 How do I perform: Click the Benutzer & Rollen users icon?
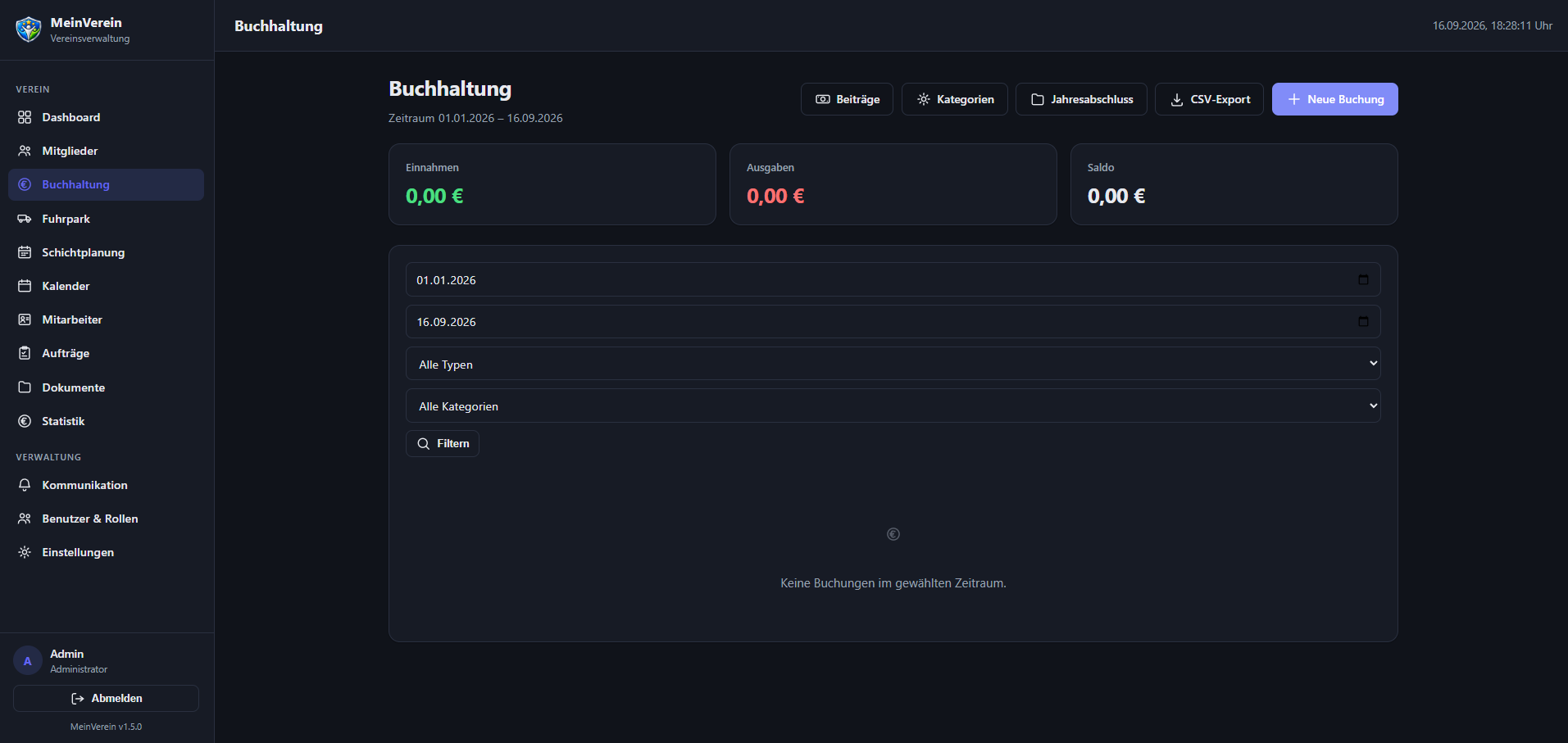click(25, 519)
